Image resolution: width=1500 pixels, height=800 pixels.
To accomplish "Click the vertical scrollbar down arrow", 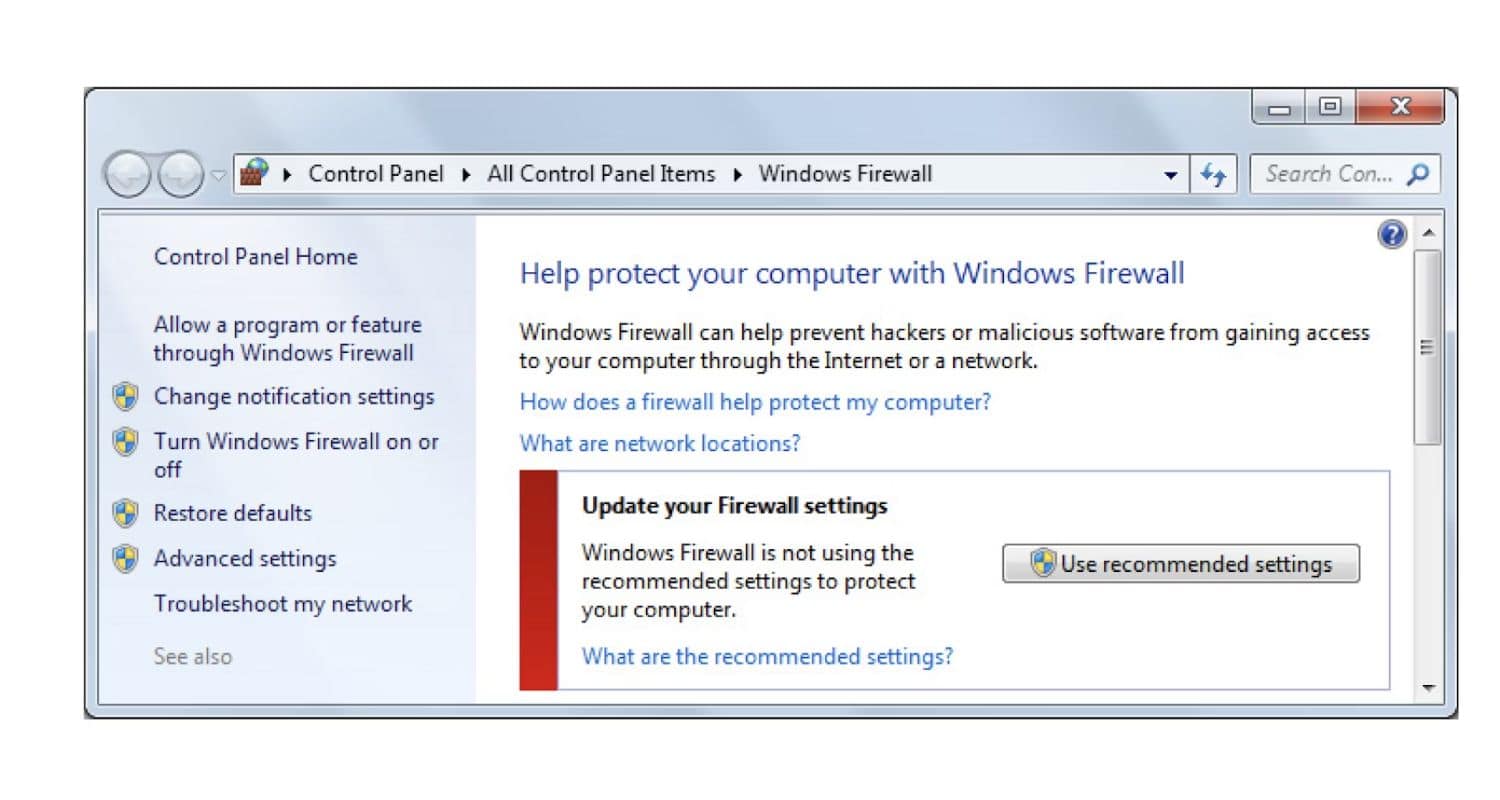I will click(1428, 688).
